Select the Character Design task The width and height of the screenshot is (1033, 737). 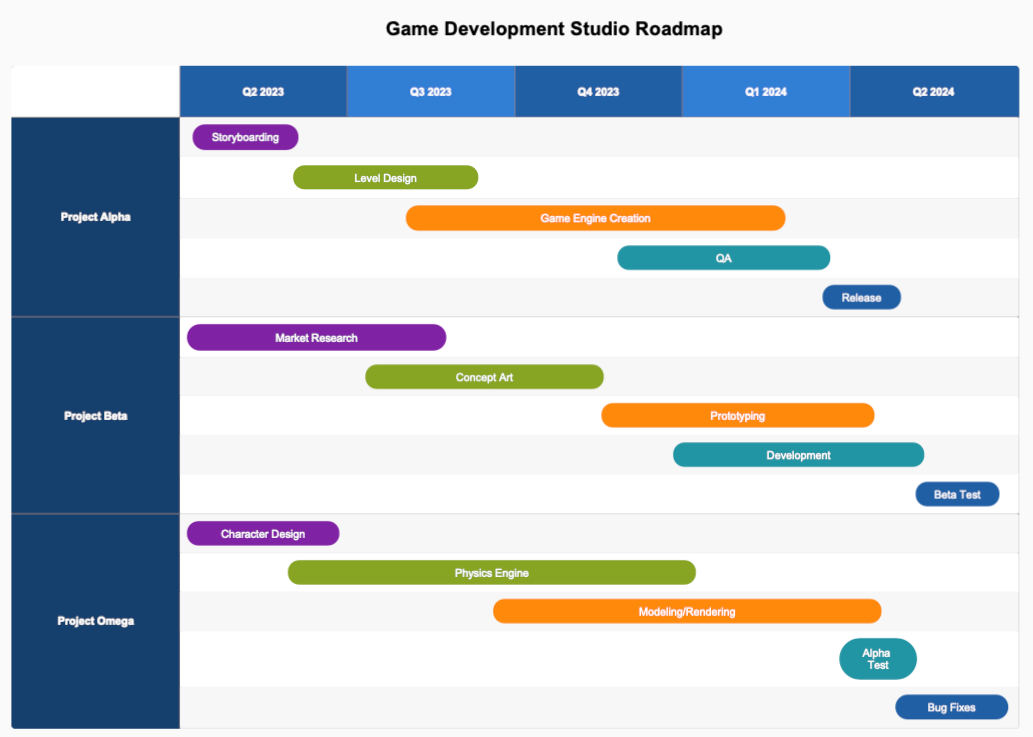[x=263, y=533]
